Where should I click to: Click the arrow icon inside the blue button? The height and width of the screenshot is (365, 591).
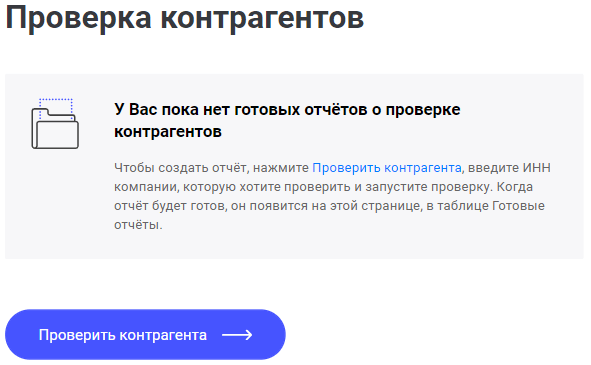pos(237,335)
